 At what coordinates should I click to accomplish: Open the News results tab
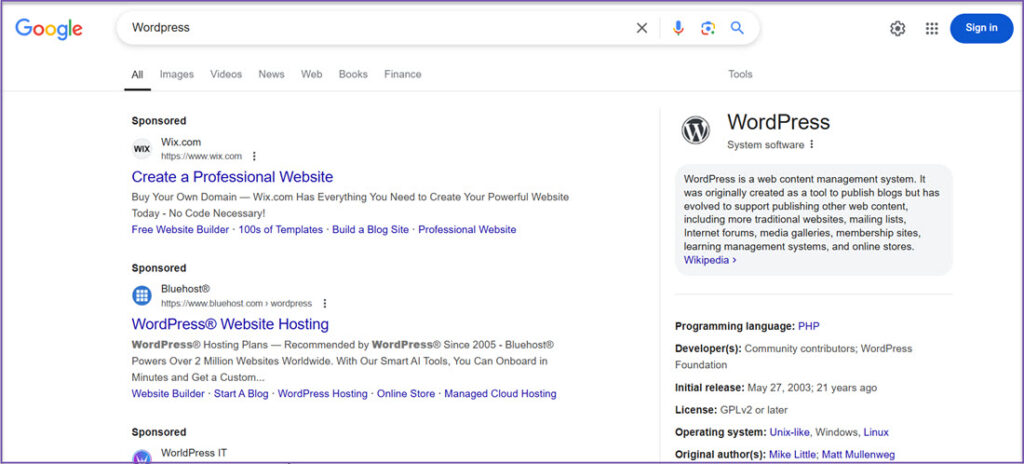click(271, 74)
